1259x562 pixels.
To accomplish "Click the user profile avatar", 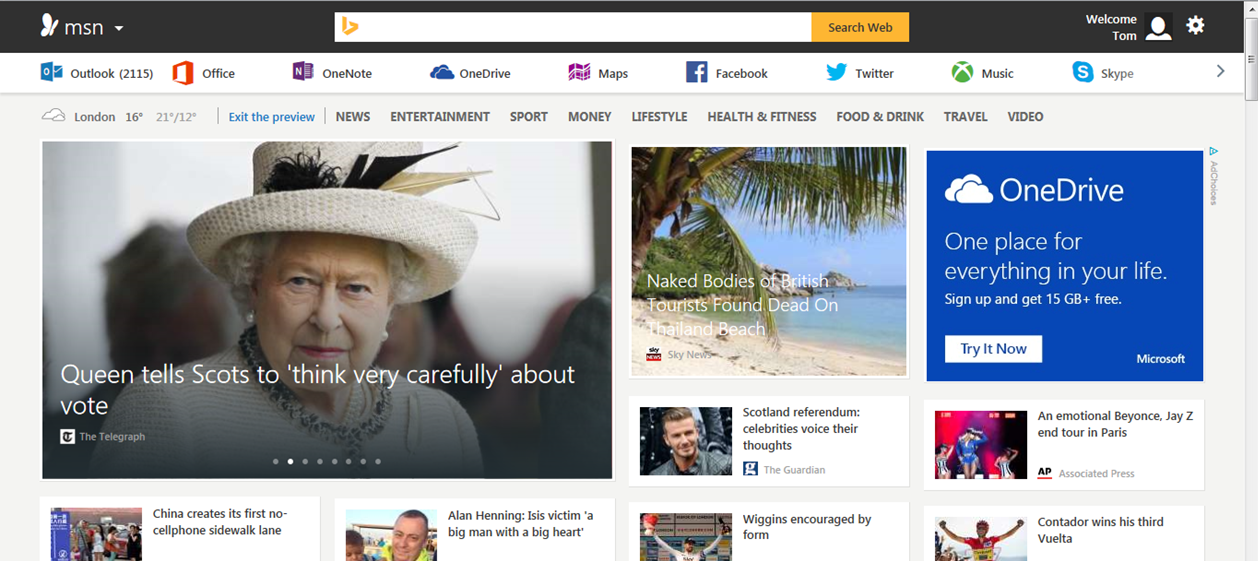I will tap(1158, 27).
